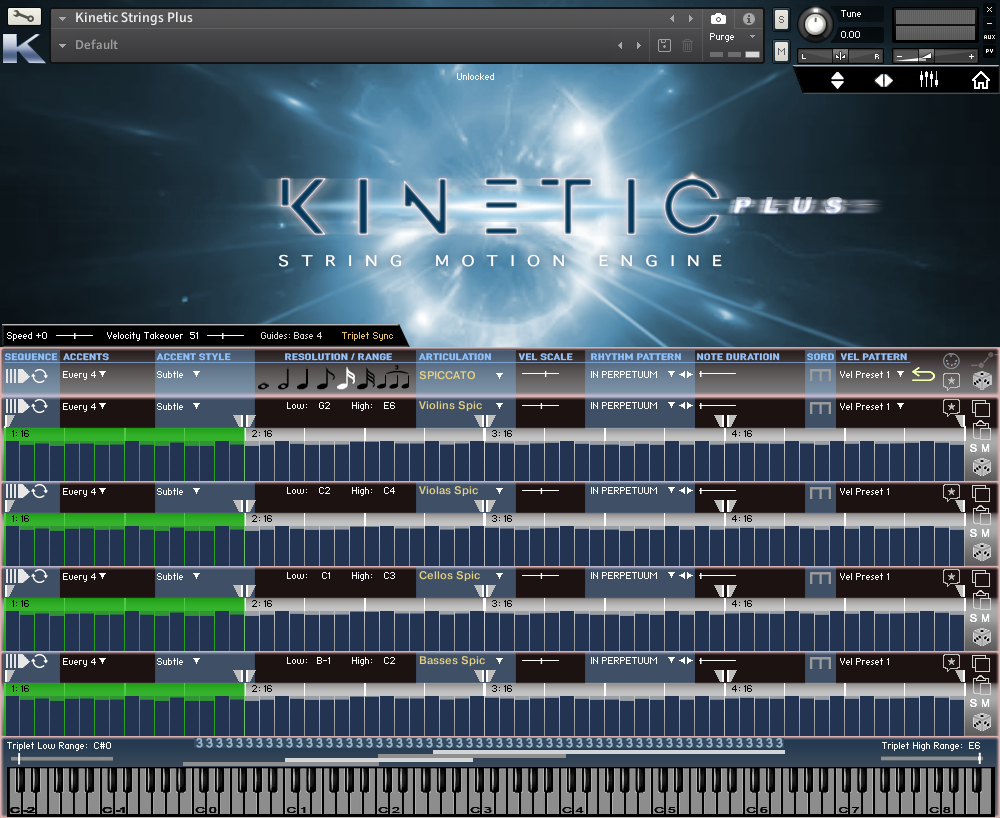
Task: Open the Every 4 accents dropdown for Violins
Action: pos(85,406)
